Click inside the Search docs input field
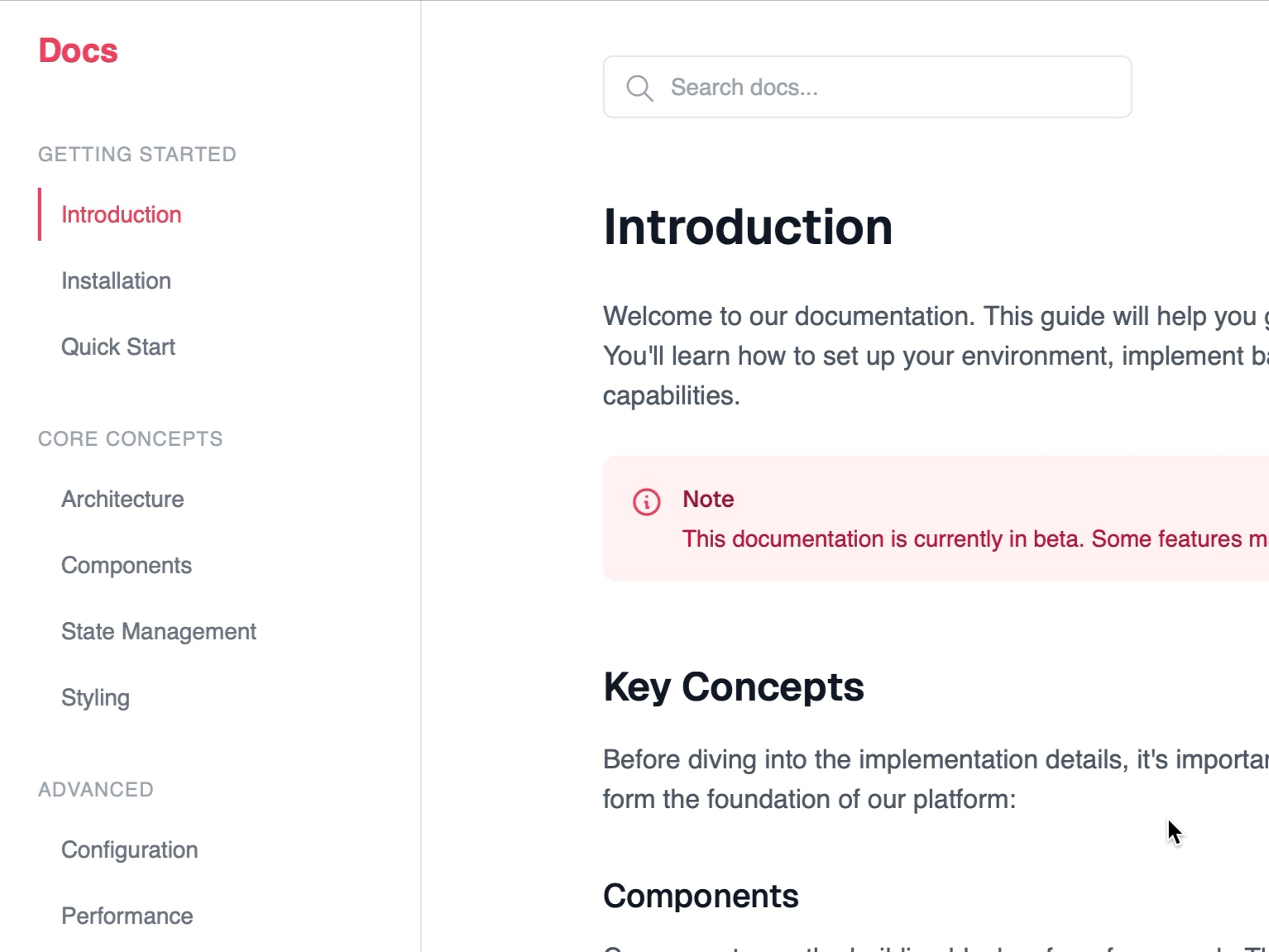1269x952 pixels. [x=827, y=87]
